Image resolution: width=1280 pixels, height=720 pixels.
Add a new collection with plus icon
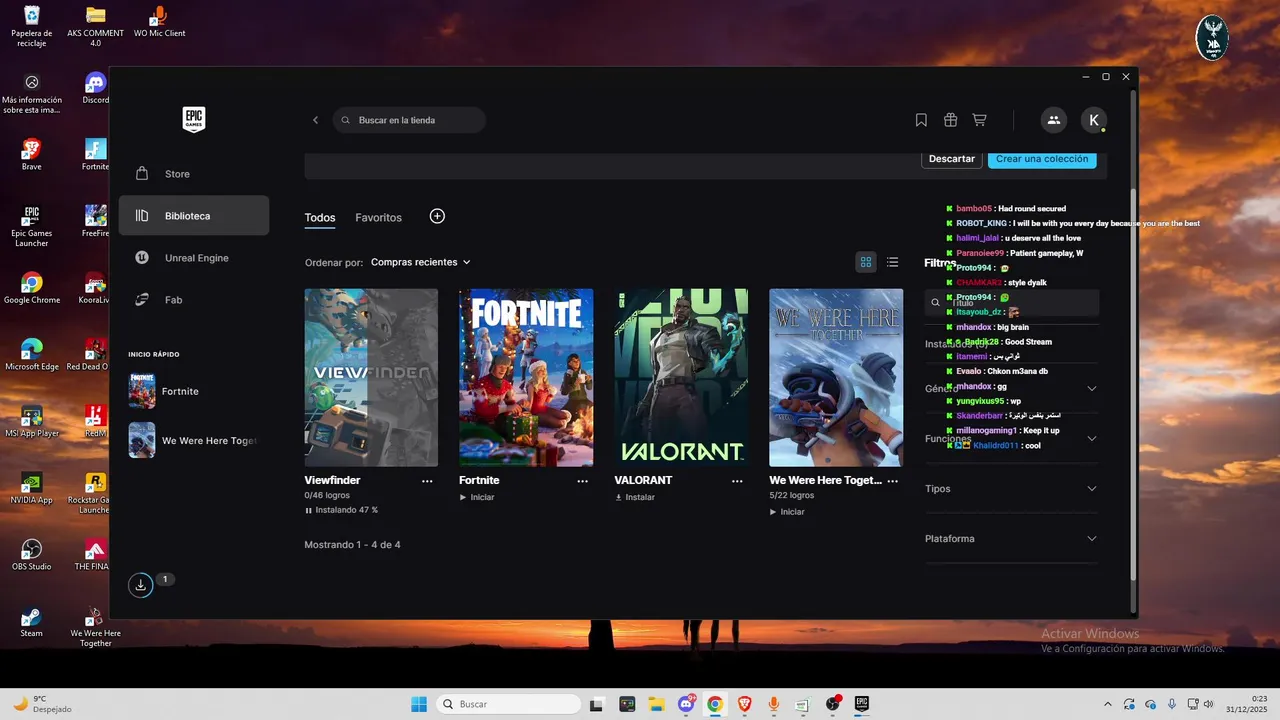[x=437, y=216]
